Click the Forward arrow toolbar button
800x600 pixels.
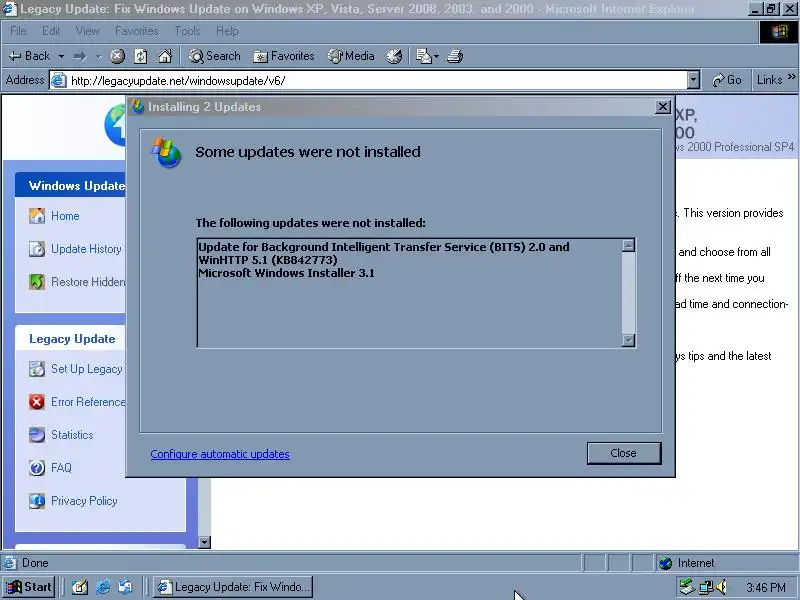(80, 56)
